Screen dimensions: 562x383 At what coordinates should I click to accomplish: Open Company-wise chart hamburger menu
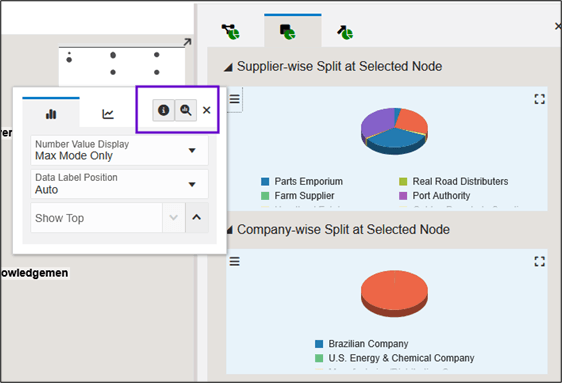234,261
